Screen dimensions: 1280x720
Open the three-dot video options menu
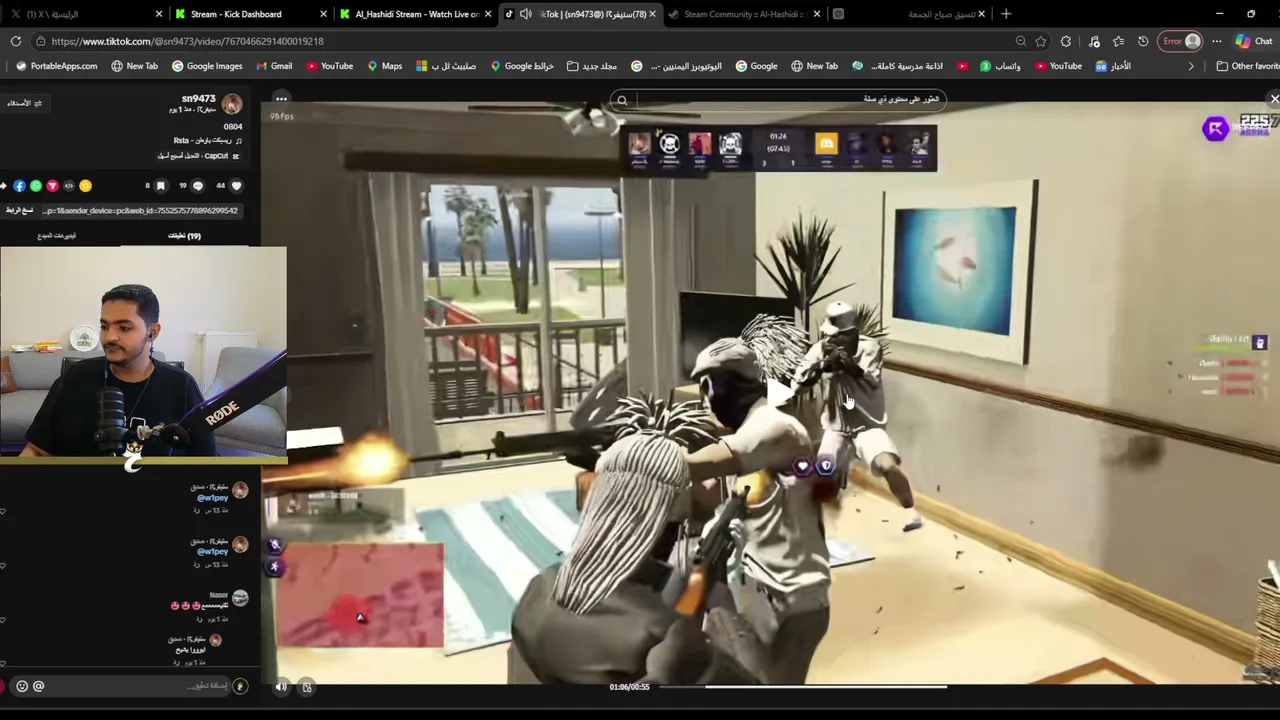click(x=281, y=99)
